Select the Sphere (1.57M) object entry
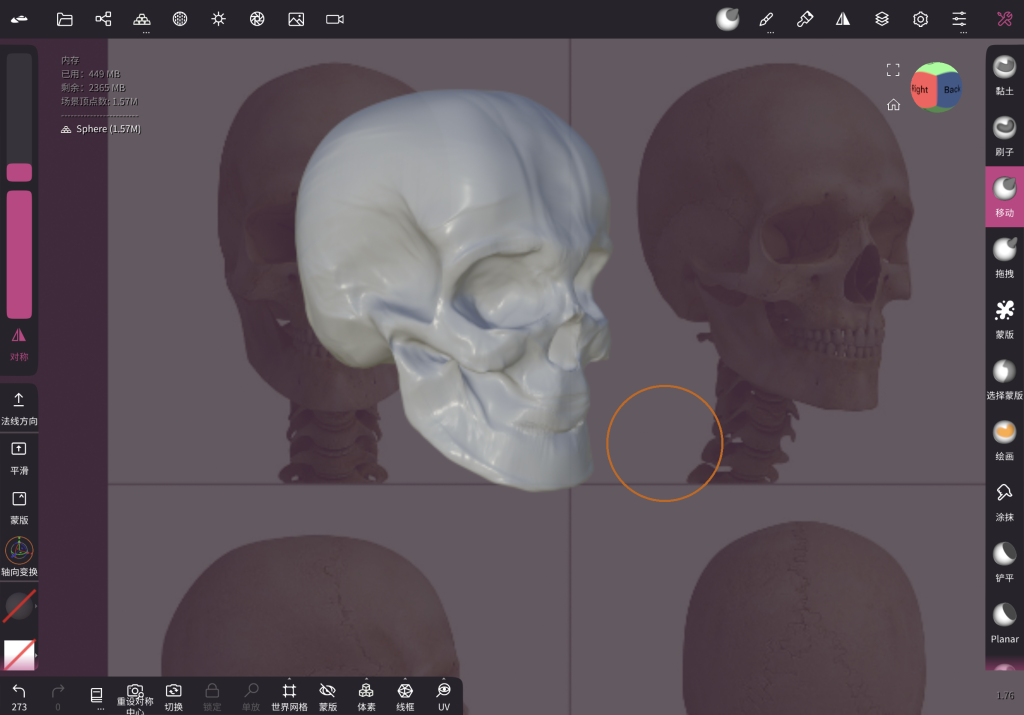Image resolution: width=1024 pixels, height=715 pixels. [101, 129]
